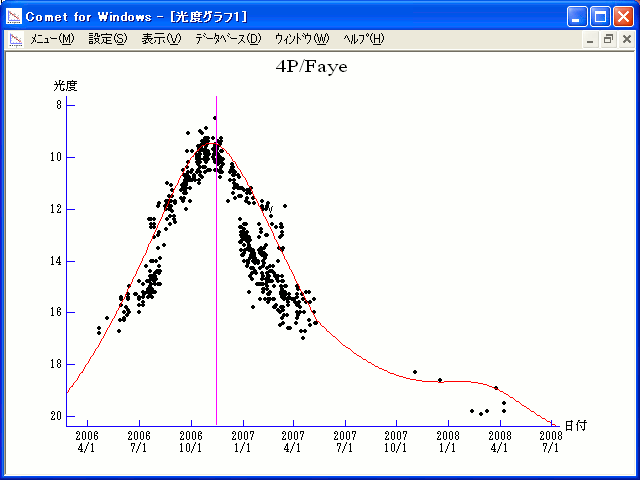Click the magnitude 16 axis label
Image resolution: width=640 pixels, height=480 pixels.
pos(56,312)
